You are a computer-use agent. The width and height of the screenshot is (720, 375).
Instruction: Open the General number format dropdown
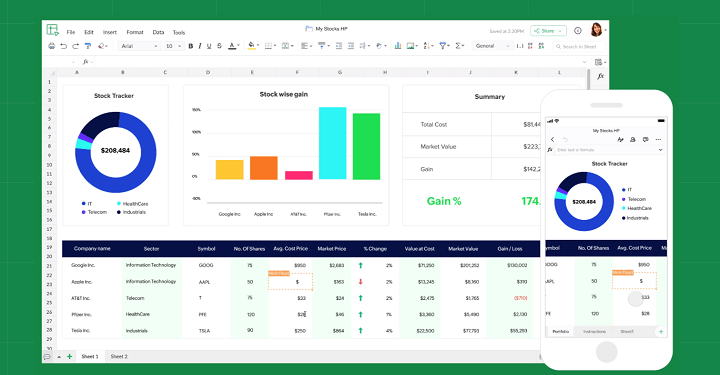492,46
